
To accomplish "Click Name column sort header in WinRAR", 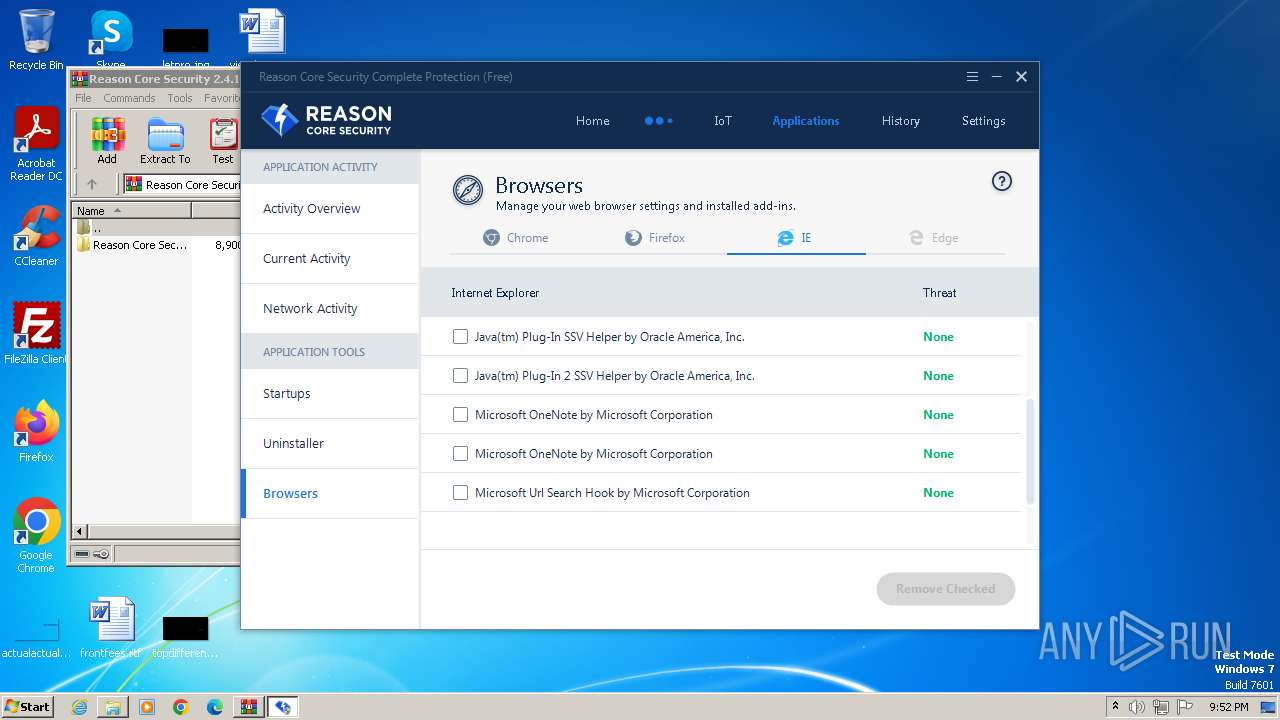I will (131, 211).
